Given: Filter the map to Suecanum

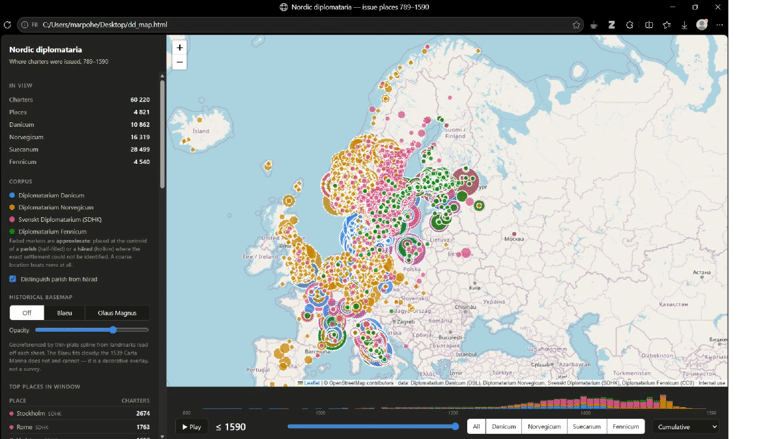Looking at the screenshot, I should coord(586,427).
